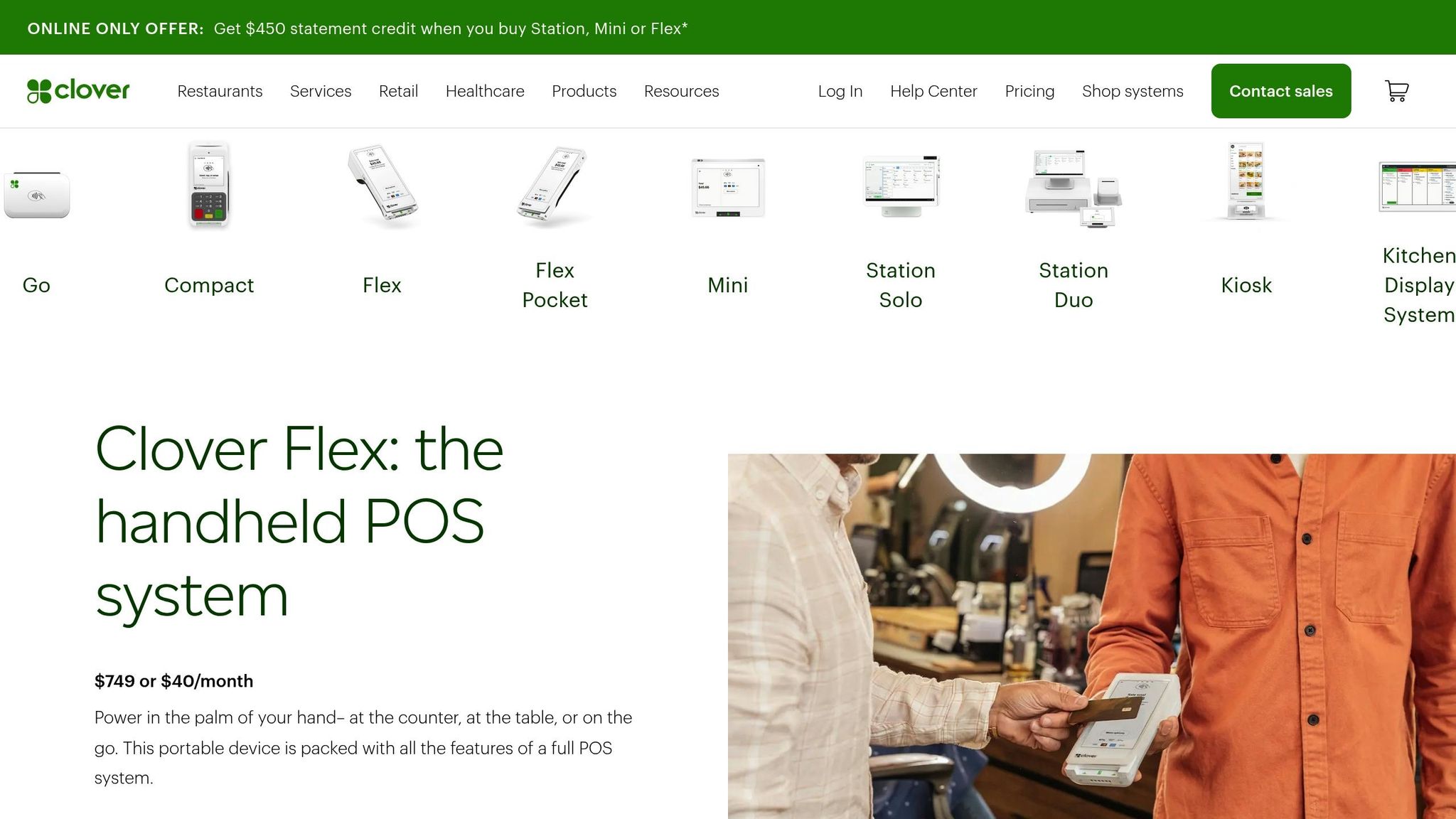Select the Compact device image

click(209, 186)
